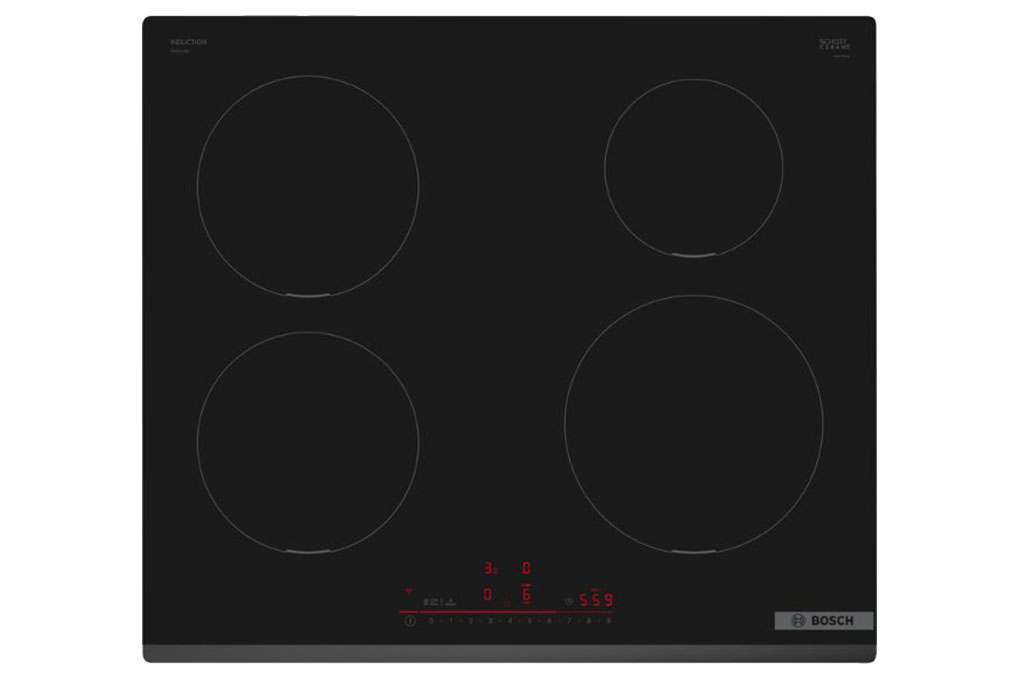The image size is (1020, 680).
Task: Tap the INDUCTION label at top-left corner
Action: click(189, 42)
